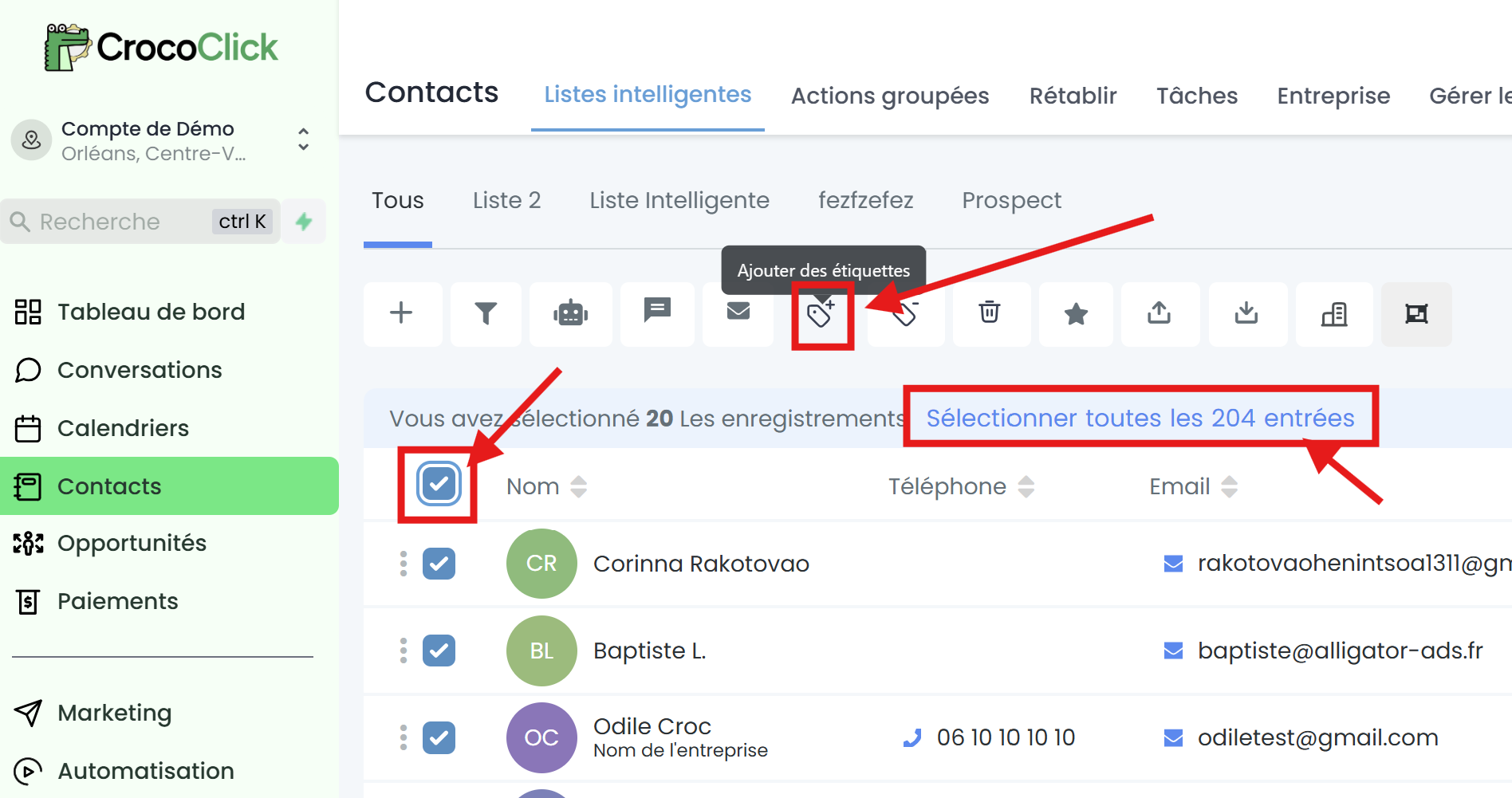Screen dimensions: 1512x798
Task: Click the add tags icon
Action: 821,315
